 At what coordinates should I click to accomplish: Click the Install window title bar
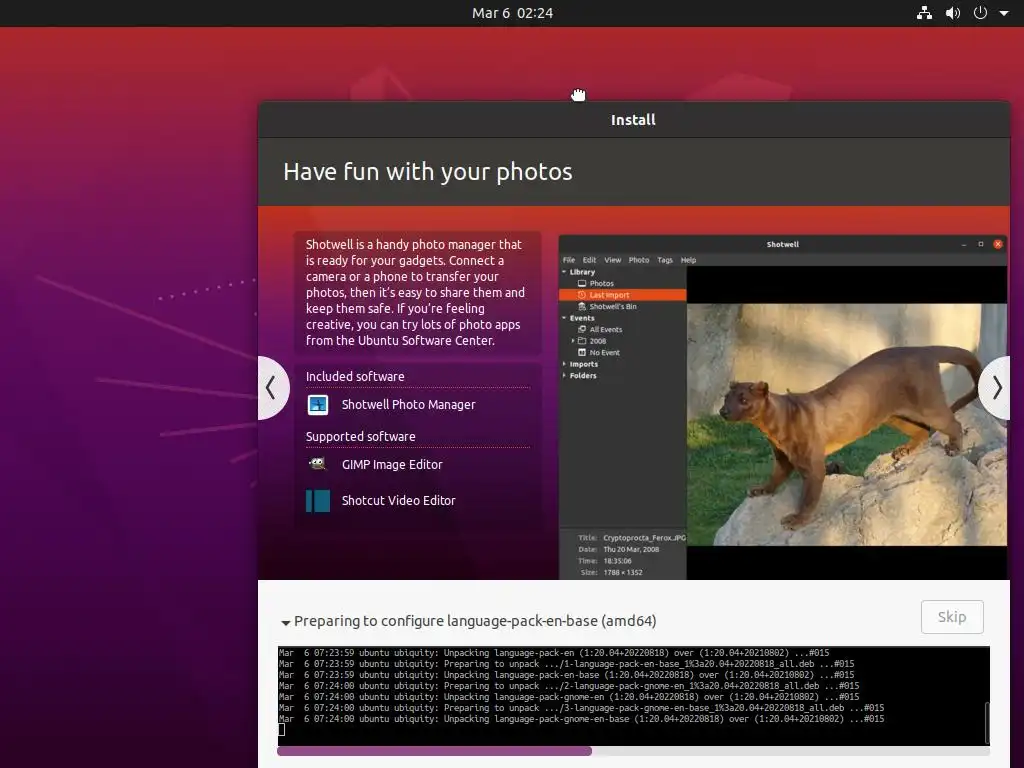pyautogui.click(x=633, y=120)
